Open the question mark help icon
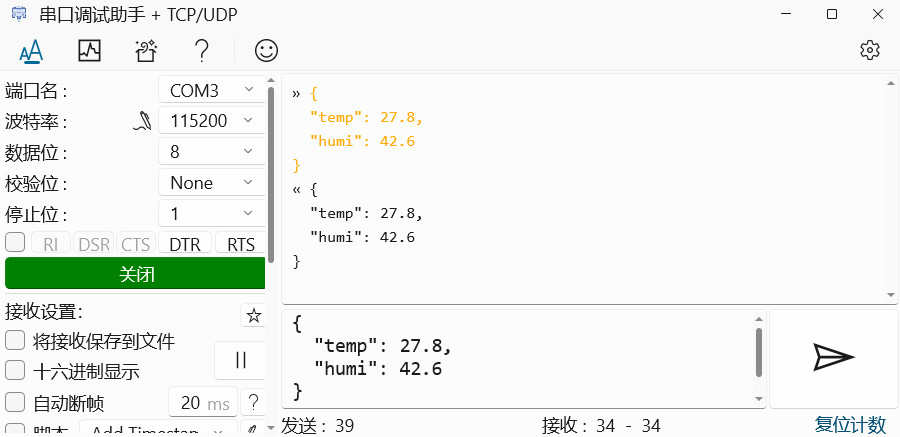Viewport: 900px width, 437px height. pos(201,51)
